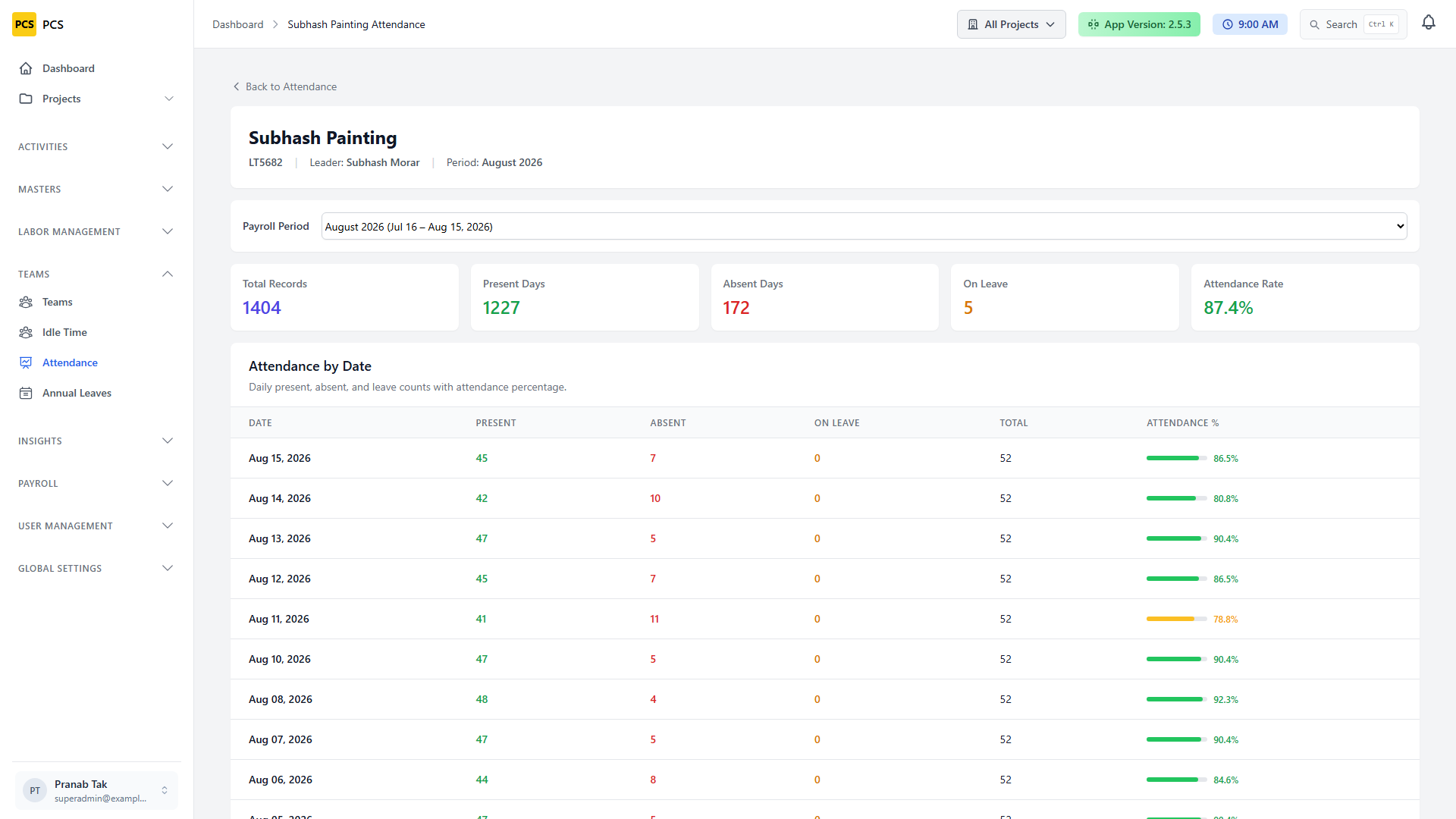
Task: Expand the Labor Management section
Action: [x=96, y=231]
